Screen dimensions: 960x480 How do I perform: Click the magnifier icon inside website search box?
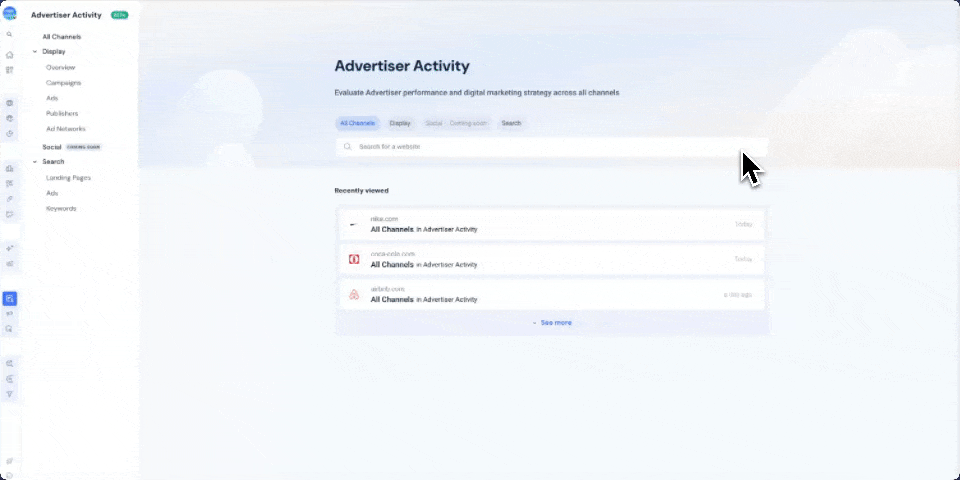pyautogui.click(x=347, y=147)
